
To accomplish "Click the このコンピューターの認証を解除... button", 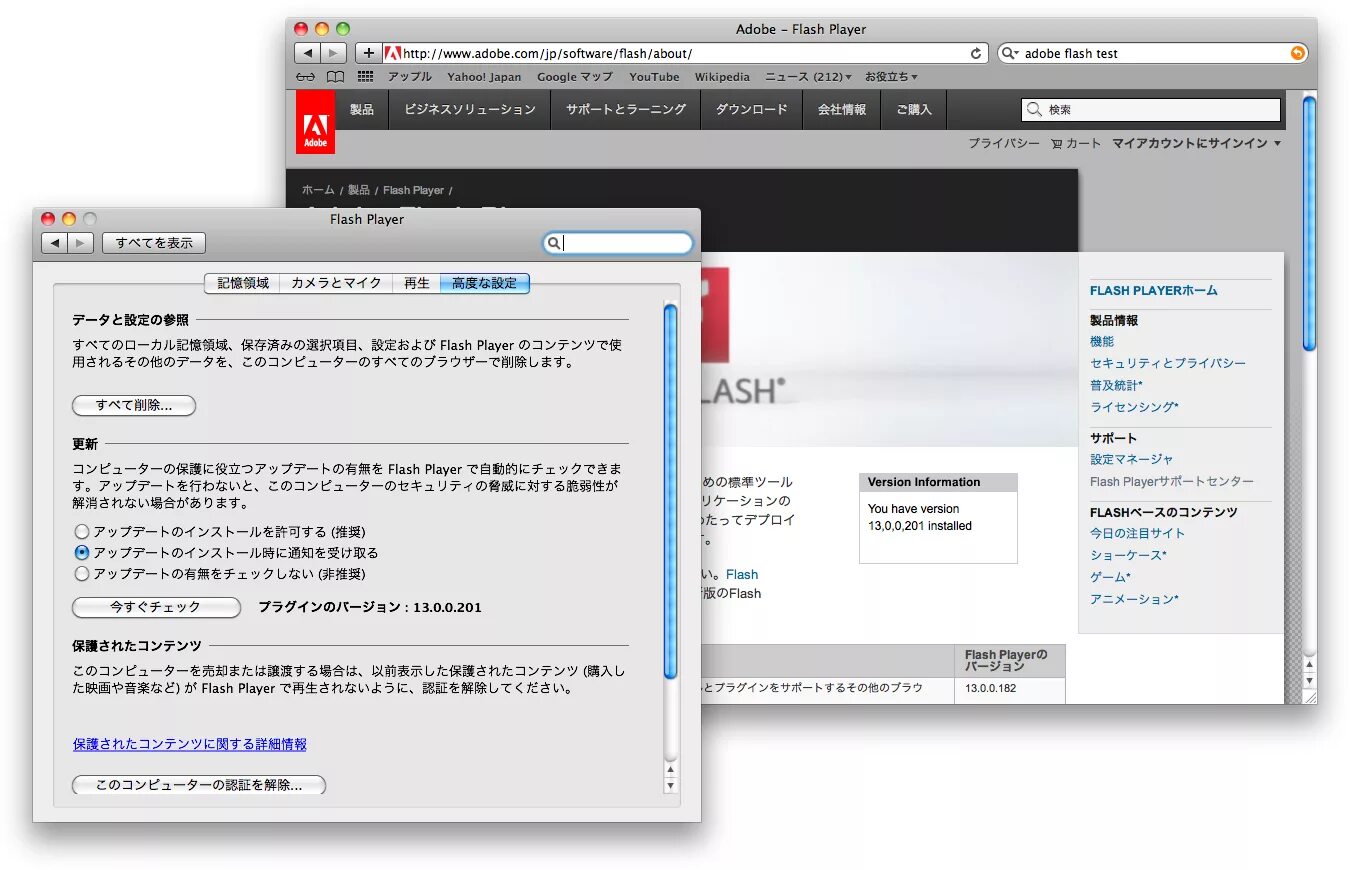I will pos(199,785).
